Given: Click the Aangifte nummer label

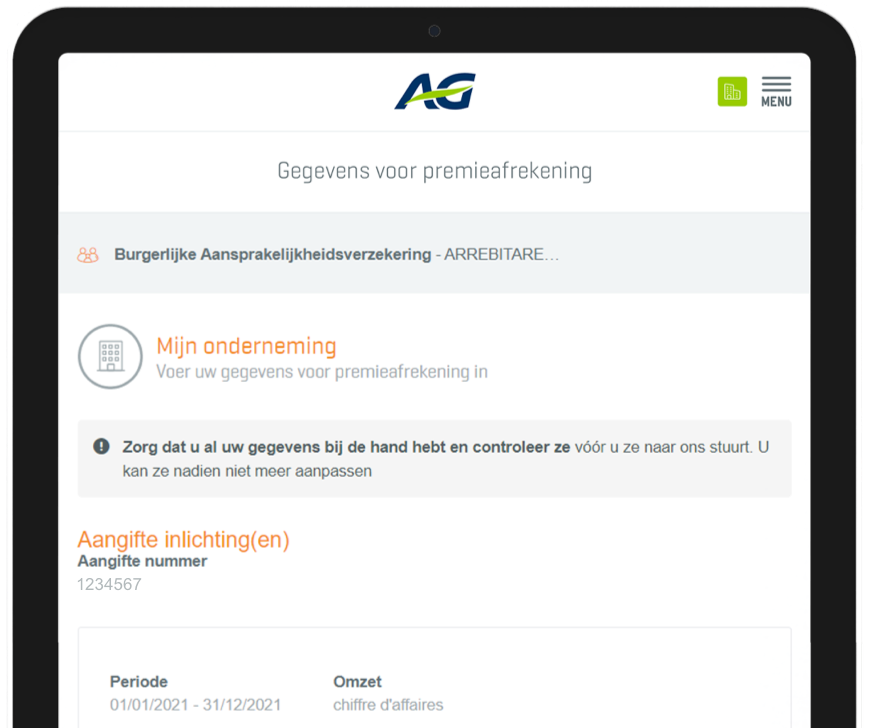Looking at the screenshot, I should (x=142, y=561).
